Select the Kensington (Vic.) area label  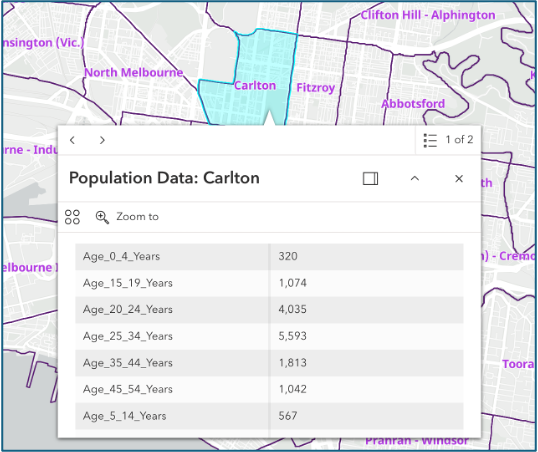[43, 43]
